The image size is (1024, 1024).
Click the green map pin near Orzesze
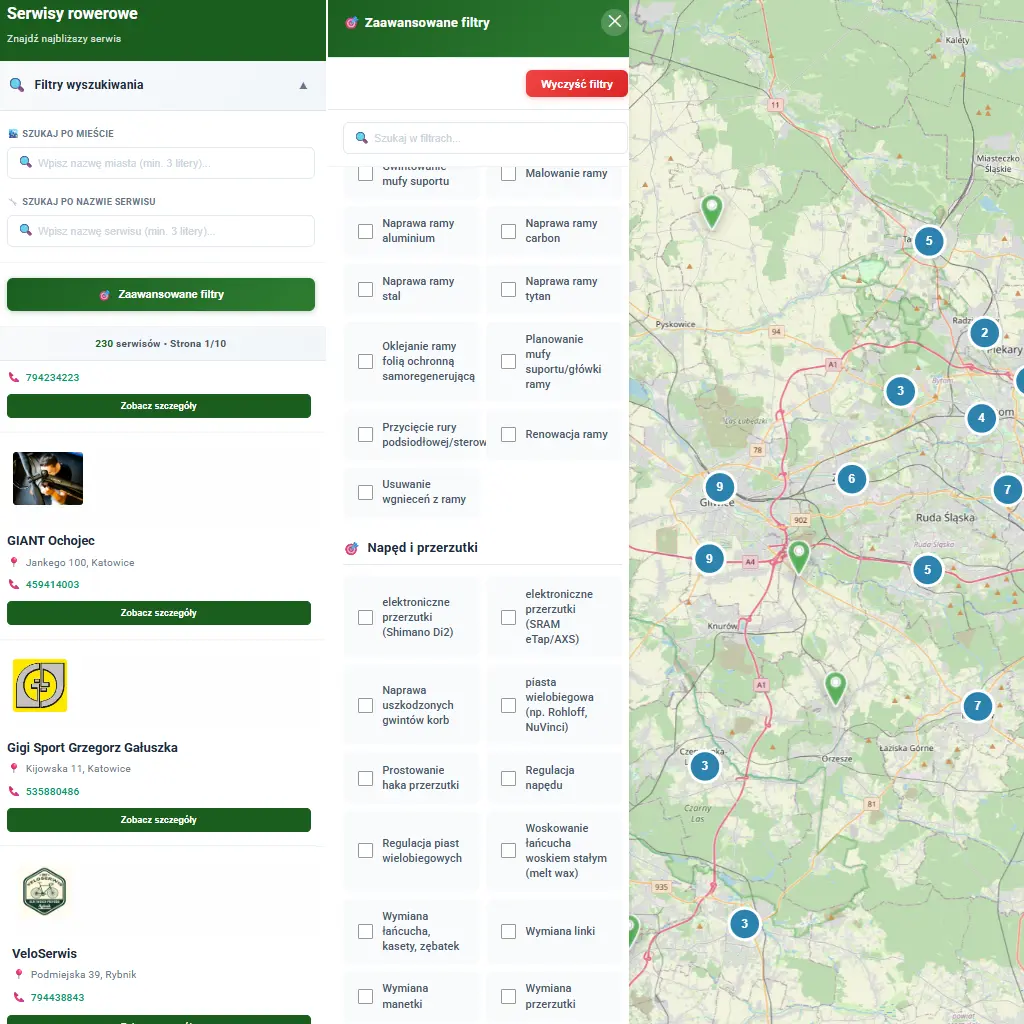835,688
